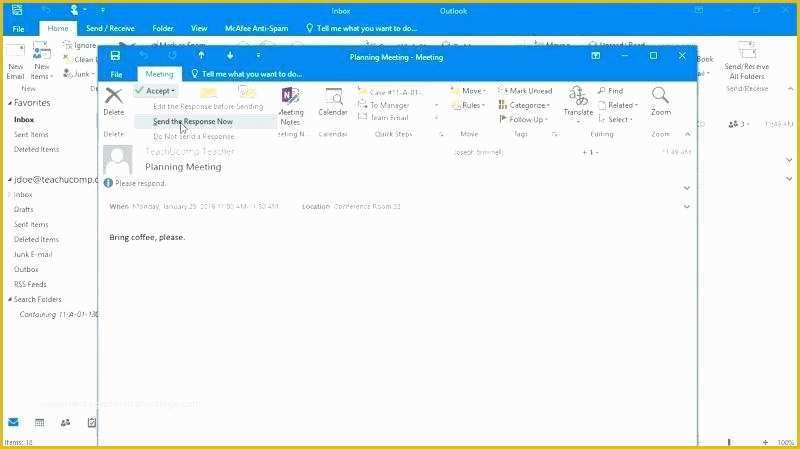800x449 pixels.
Task: Open View tab in Outlook
Action: 199,28
